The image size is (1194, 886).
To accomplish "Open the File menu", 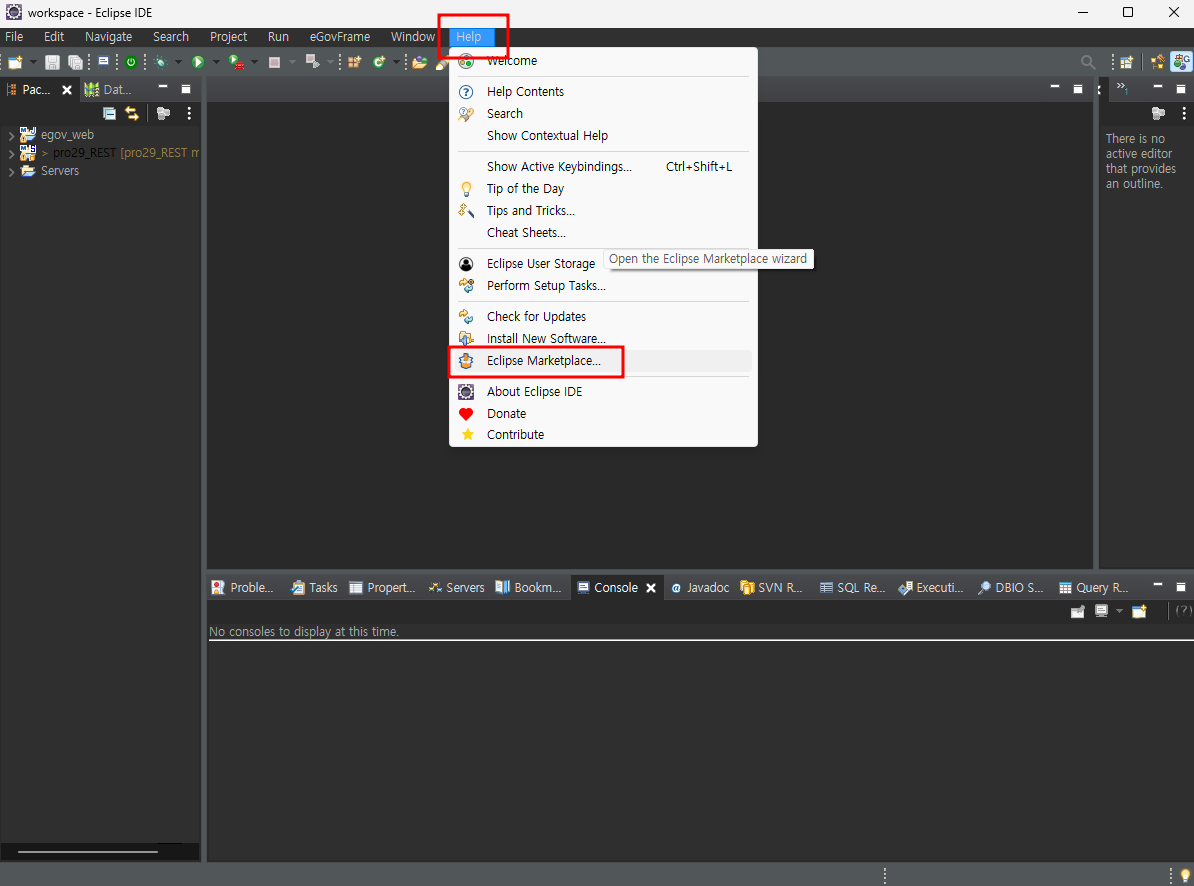I will tap(14, 37).
